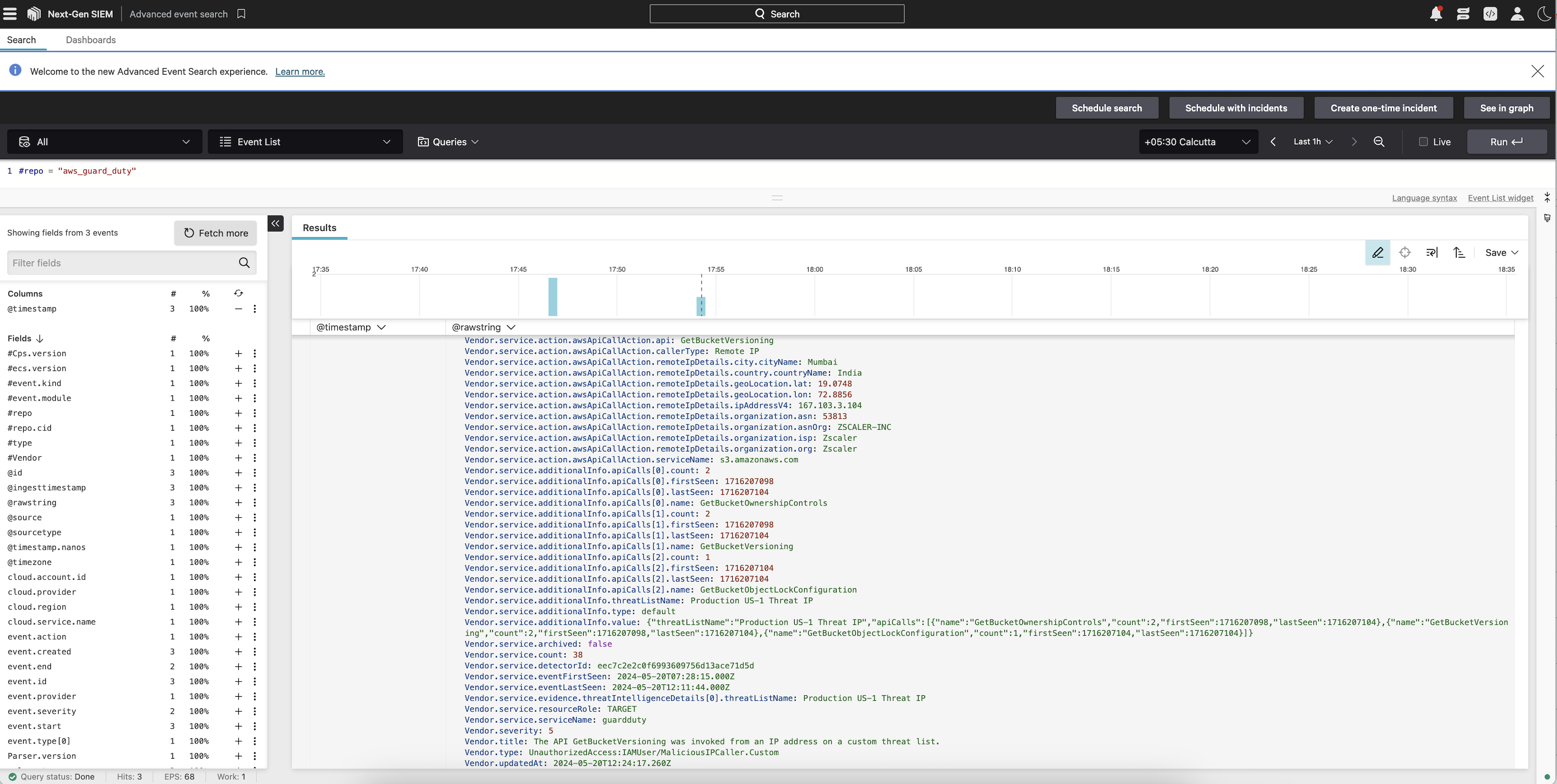Open the Learn more link
The height and width of the screenshot is (784, 1557).
pos(300,71)
